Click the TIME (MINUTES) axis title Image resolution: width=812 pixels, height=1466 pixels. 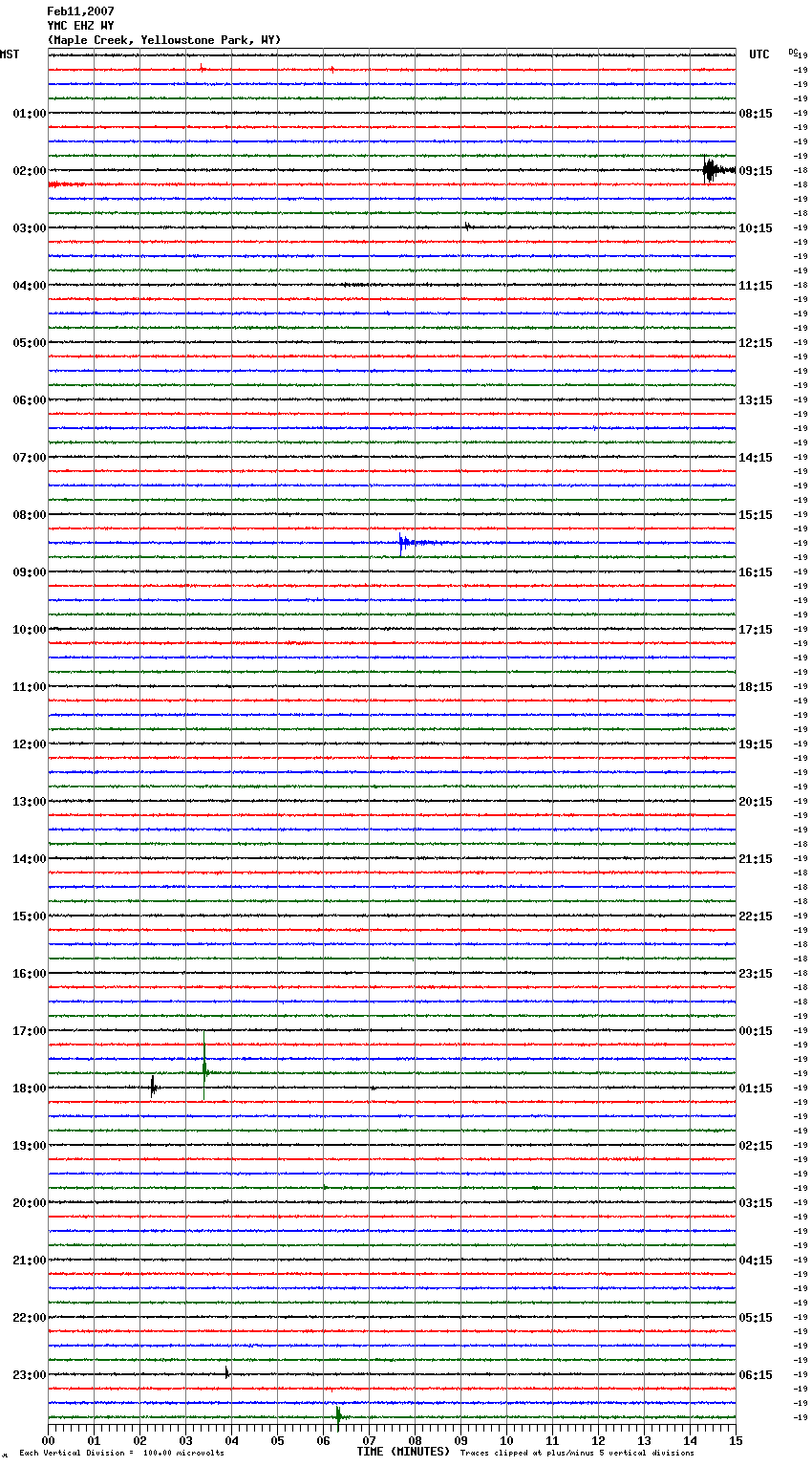pos(403,1452)
